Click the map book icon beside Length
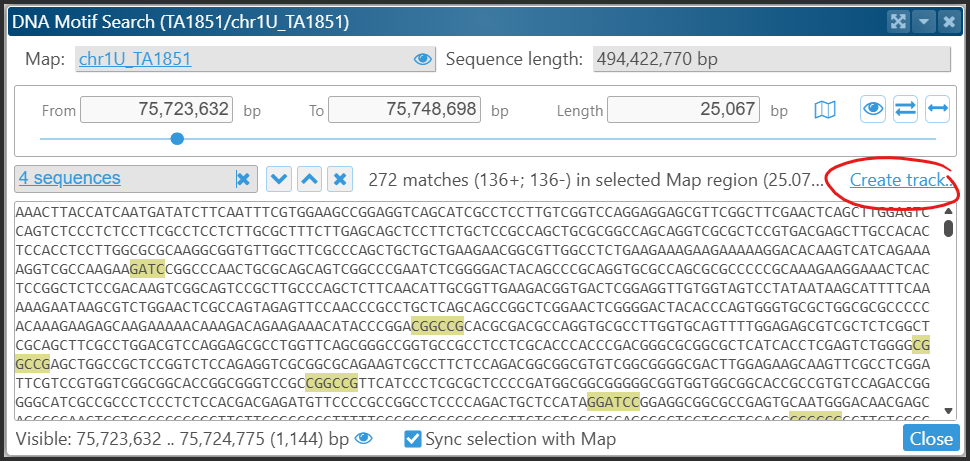The height and width of the screenshot is (461, 970). (825, 110)
